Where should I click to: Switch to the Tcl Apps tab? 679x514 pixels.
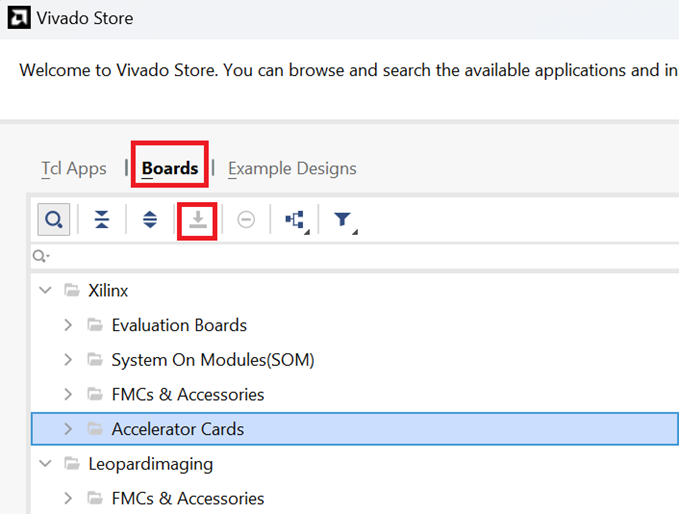pos(74,168)
